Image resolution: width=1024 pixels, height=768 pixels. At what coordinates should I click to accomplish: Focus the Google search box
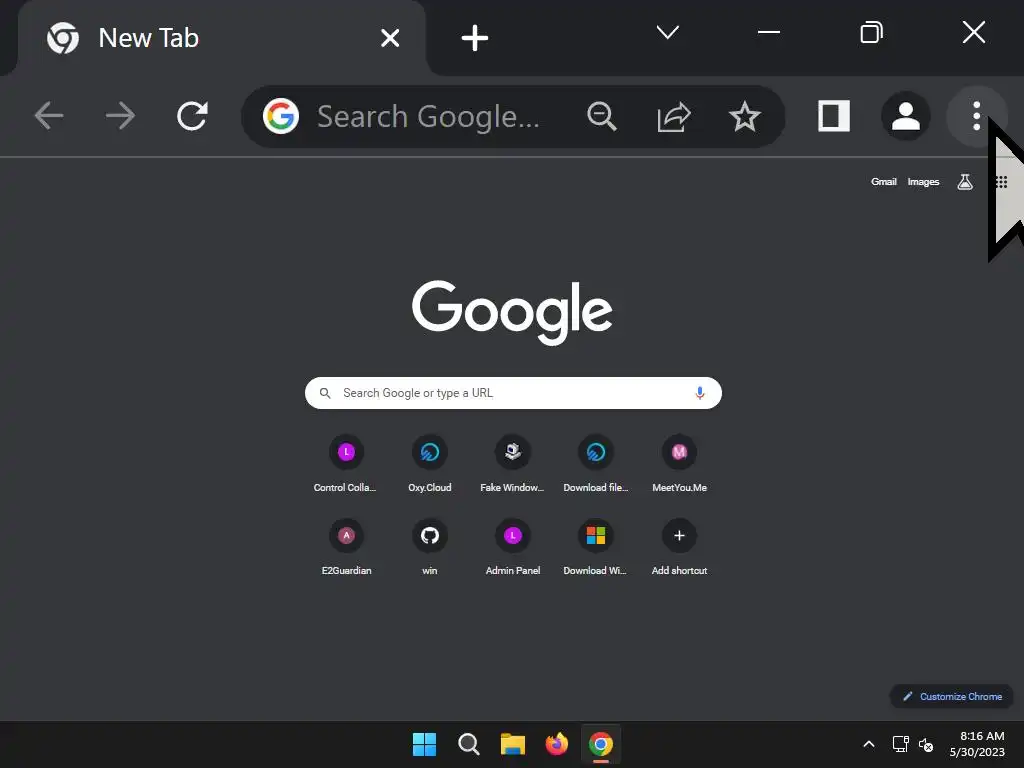pos(513,393)
